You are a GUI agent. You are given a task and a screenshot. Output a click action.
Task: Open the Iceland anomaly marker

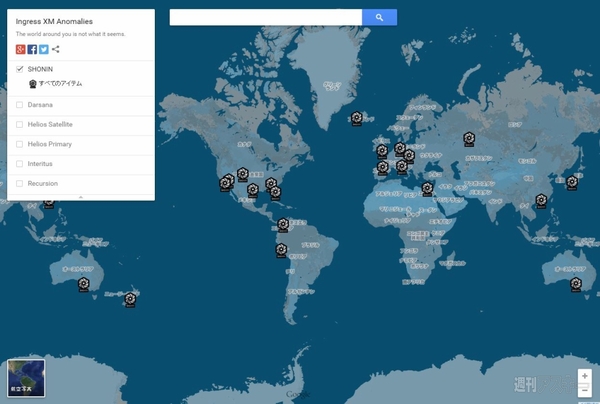[357, 118]
